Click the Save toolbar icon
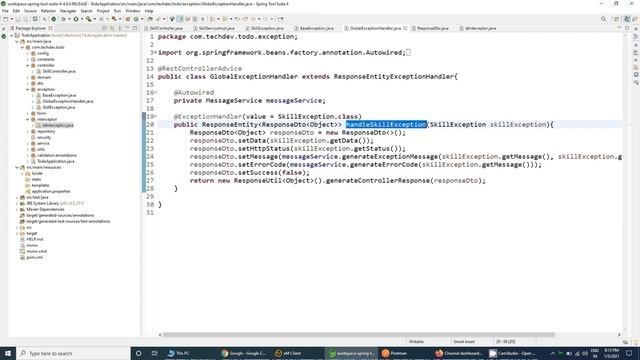This screenshot has width=640, height=360. click(x=18, y=19)
